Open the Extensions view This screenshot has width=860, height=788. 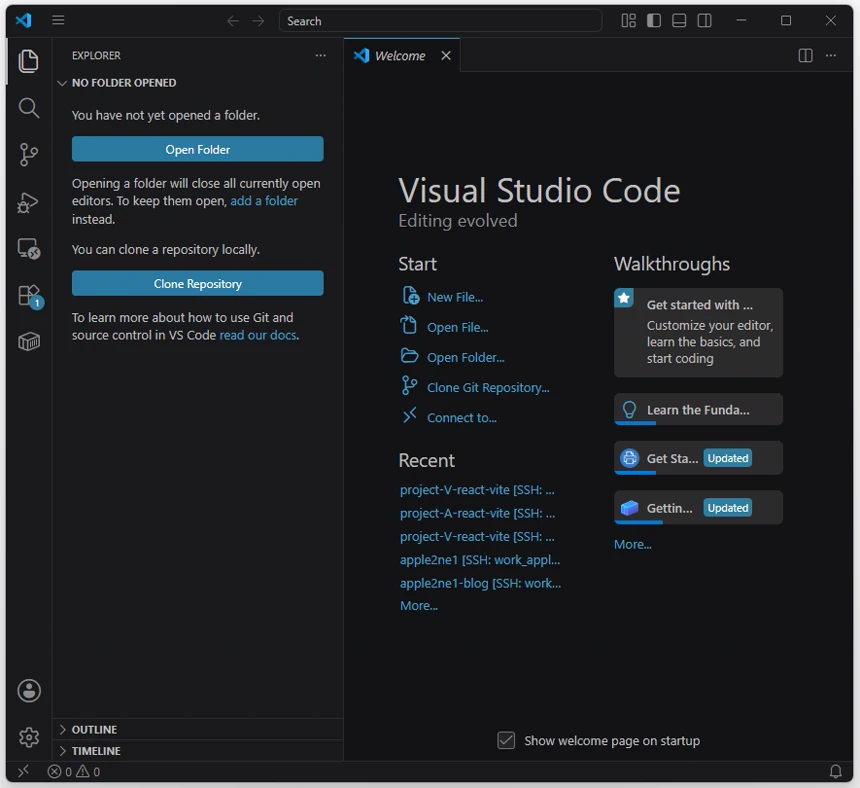point(29,296)
